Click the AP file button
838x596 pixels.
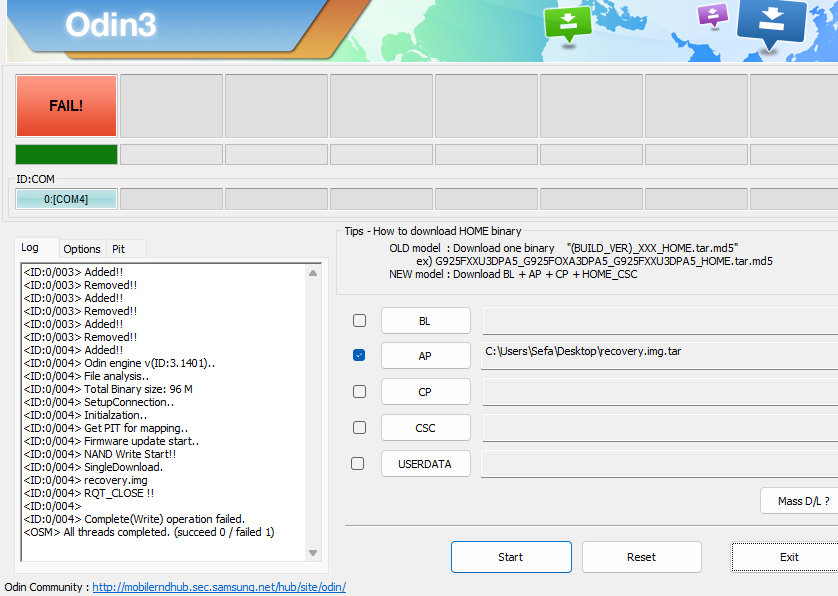tap(425, 356)
